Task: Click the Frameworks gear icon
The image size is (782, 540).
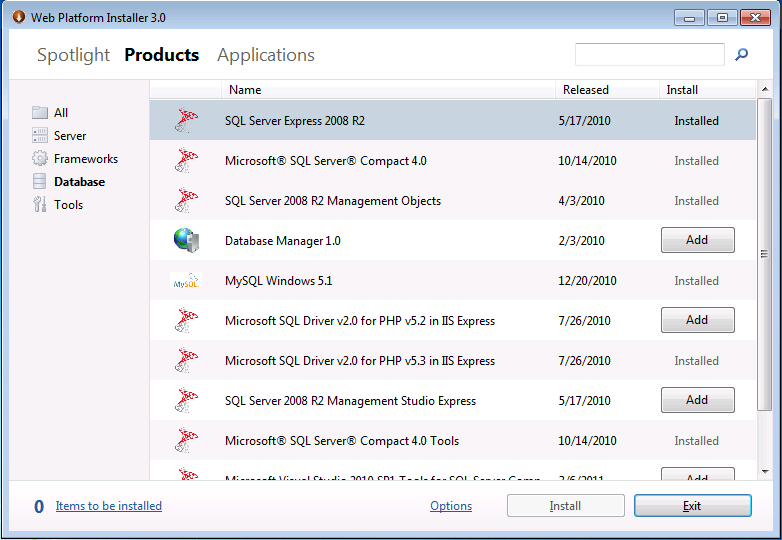Action: pos(39,158)
